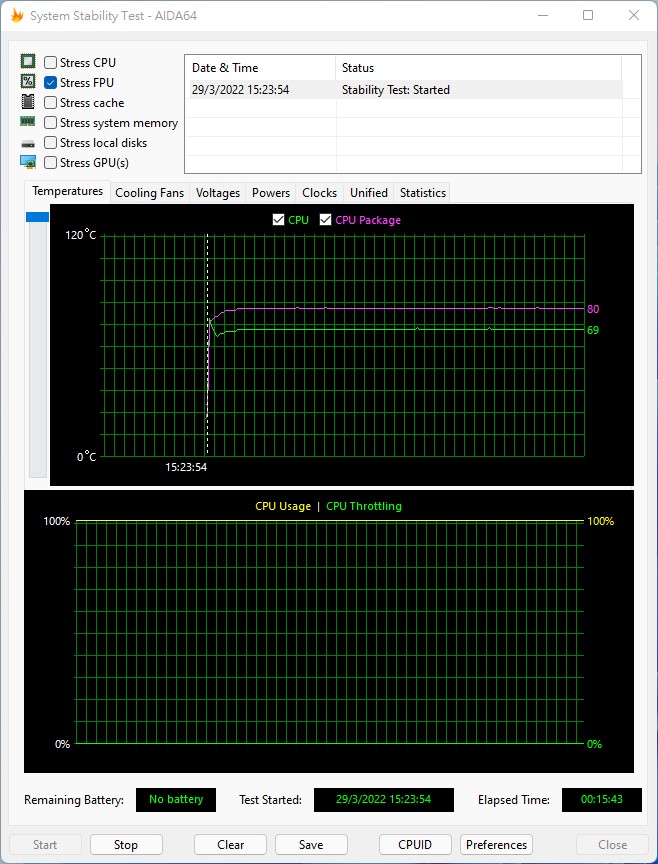
Task: Click the blue graph scale slider thumb
Action: [x=37, y=217]
